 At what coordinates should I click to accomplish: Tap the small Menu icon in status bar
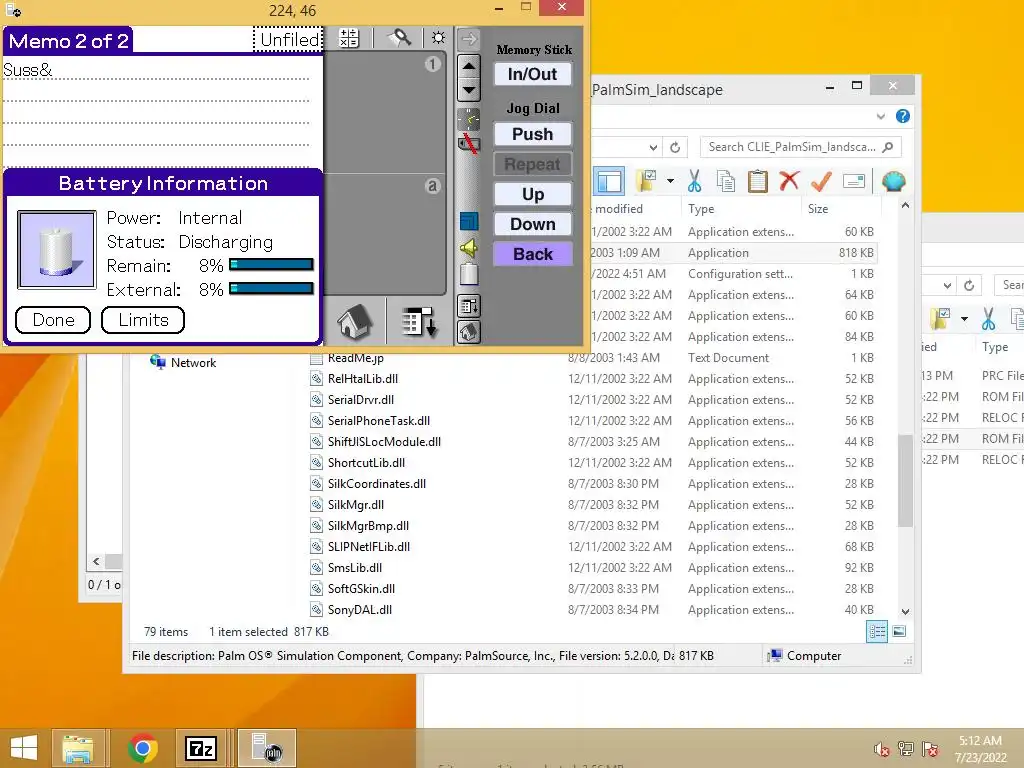[469, 306]
